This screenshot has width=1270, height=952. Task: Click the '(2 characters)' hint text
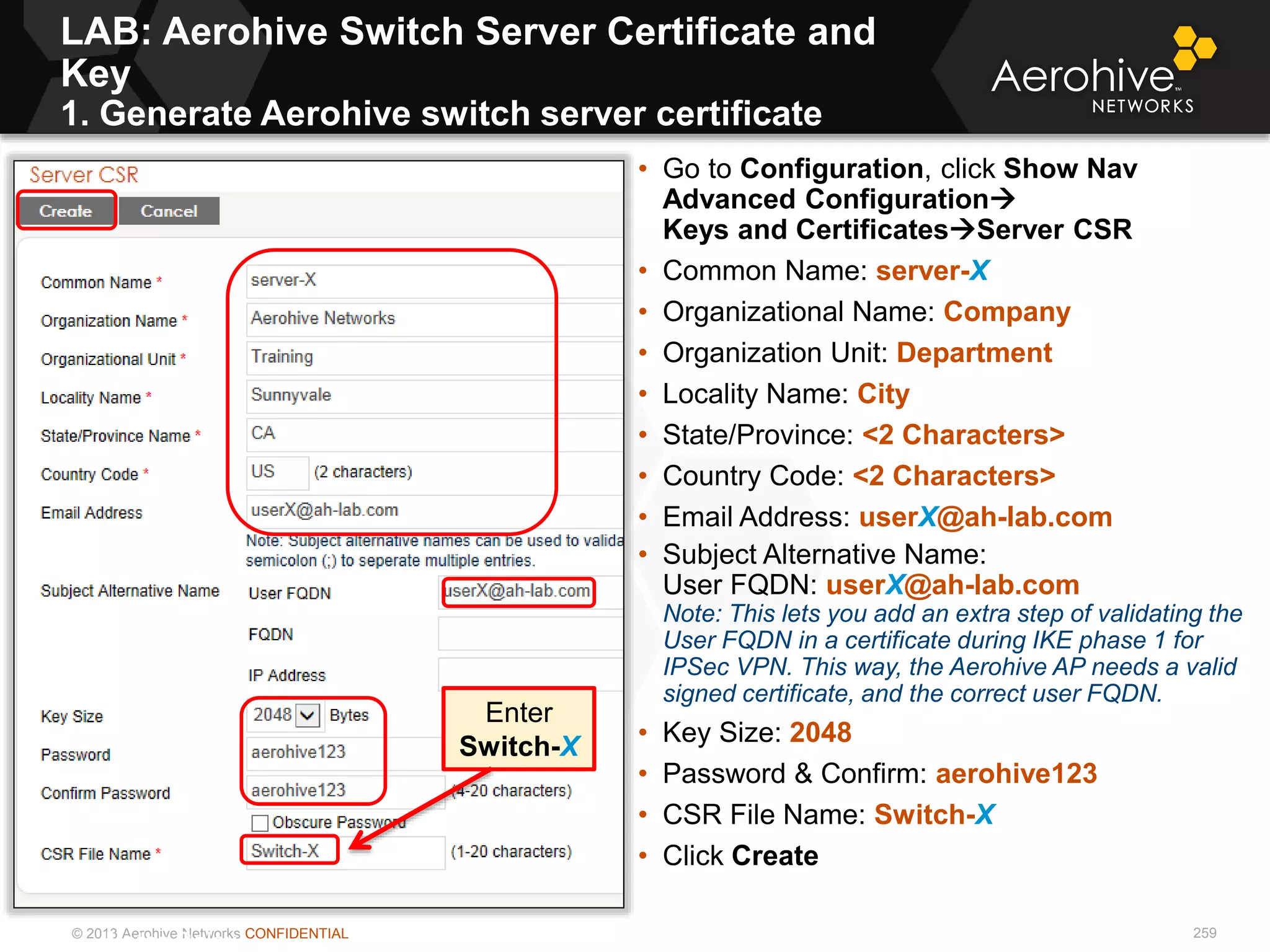pos(363,472)
